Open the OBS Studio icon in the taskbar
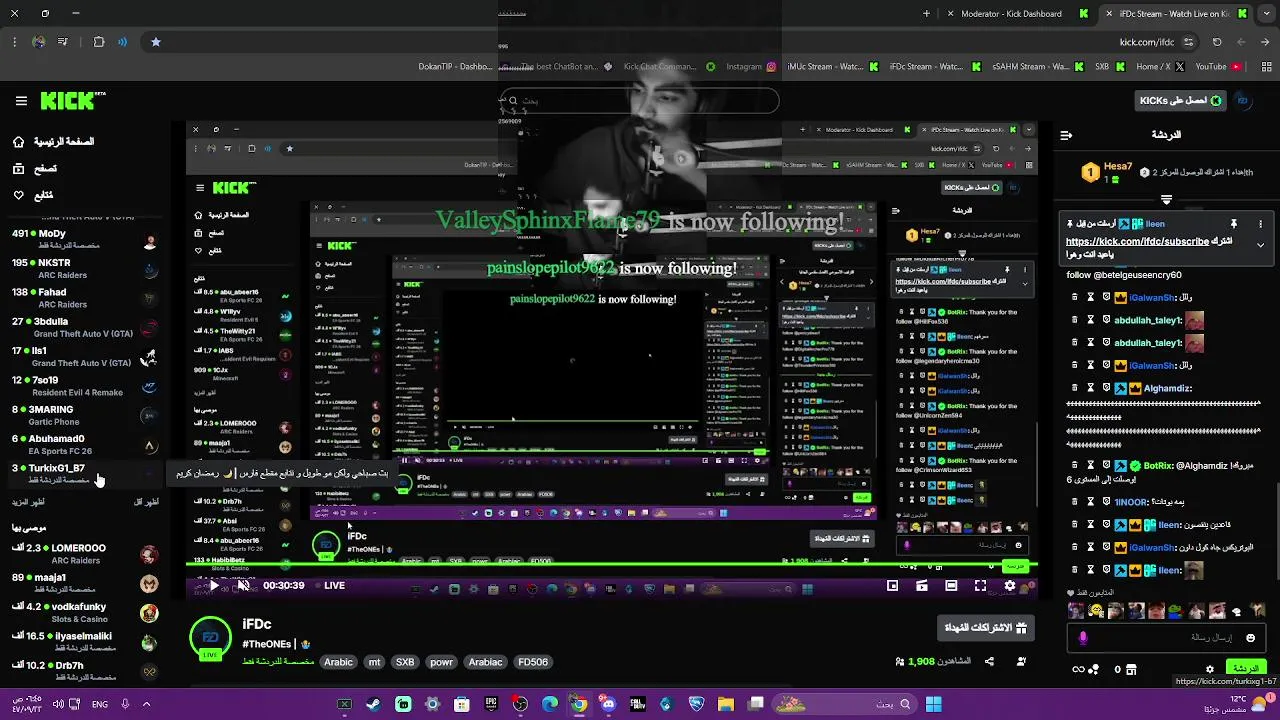The width and height of the screenshot is (1280, 720). (x=520, y=704)
